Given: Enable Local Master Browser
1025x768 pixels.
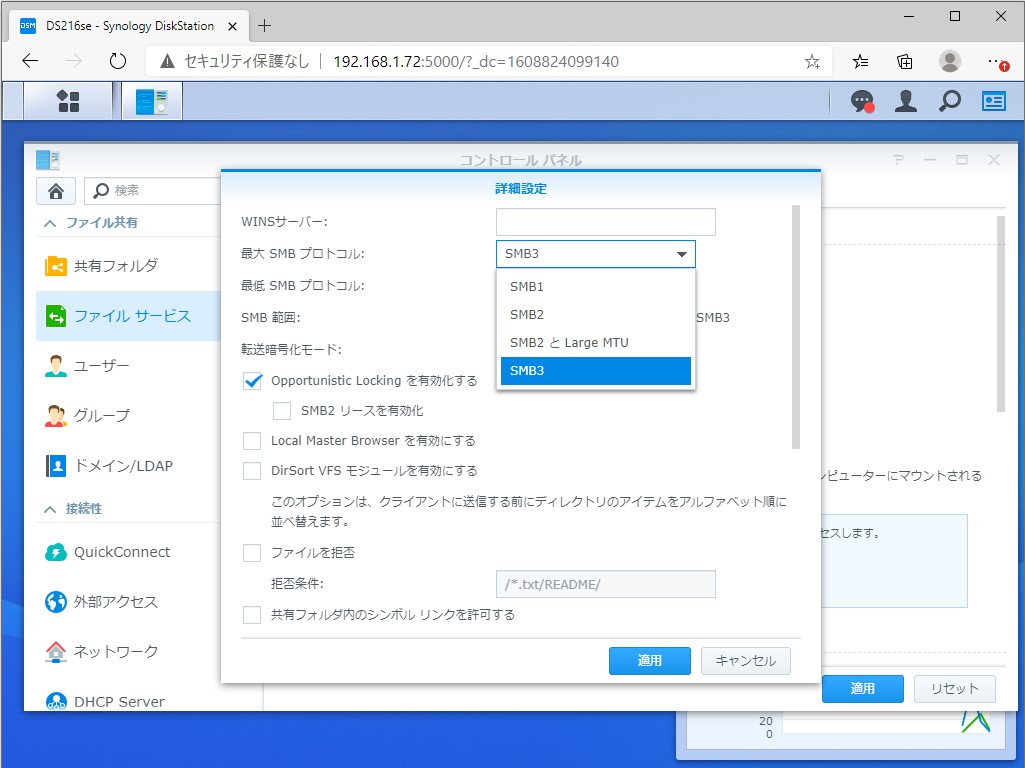Looking at the screenshot, I should tap(251, 440).
